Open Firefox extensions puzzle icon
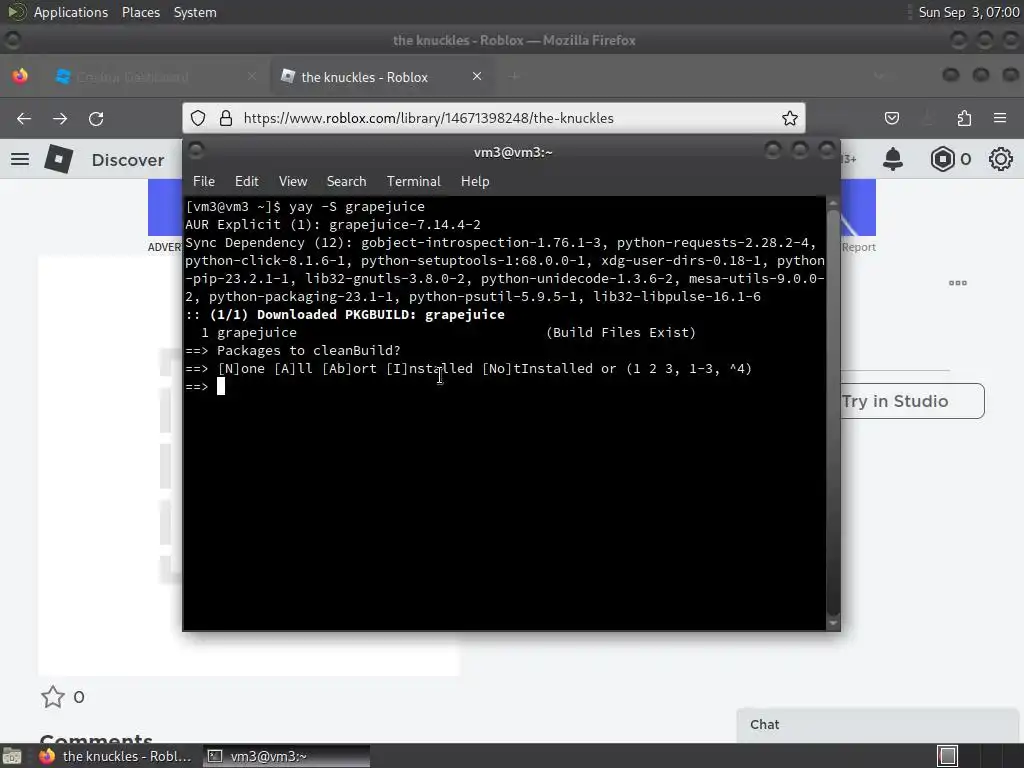1024x768 pixels. (964, 118)
